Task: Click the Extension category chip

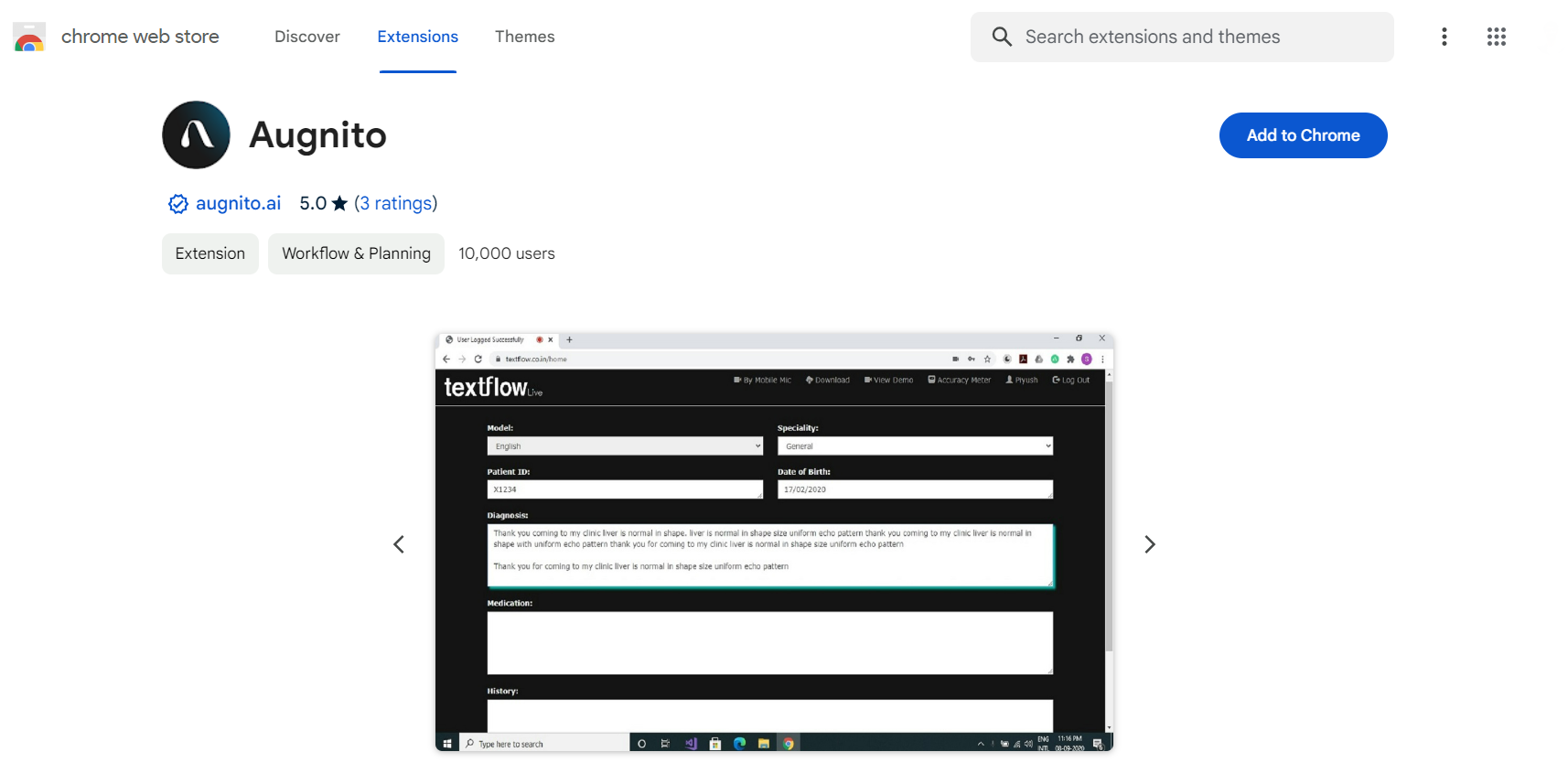Action: click(x=210, y=253)
